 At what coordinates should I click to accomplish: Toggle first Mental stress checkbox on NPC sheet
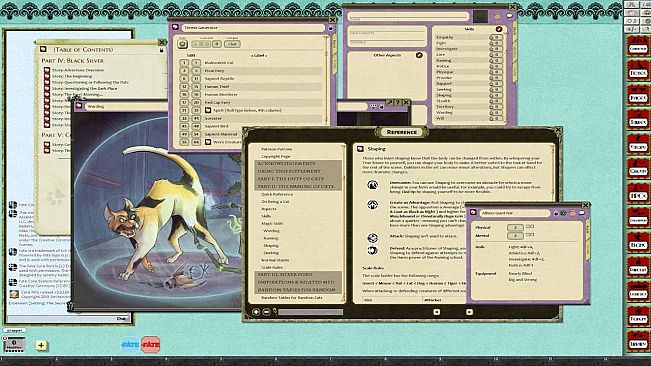[x=528, y=235]
